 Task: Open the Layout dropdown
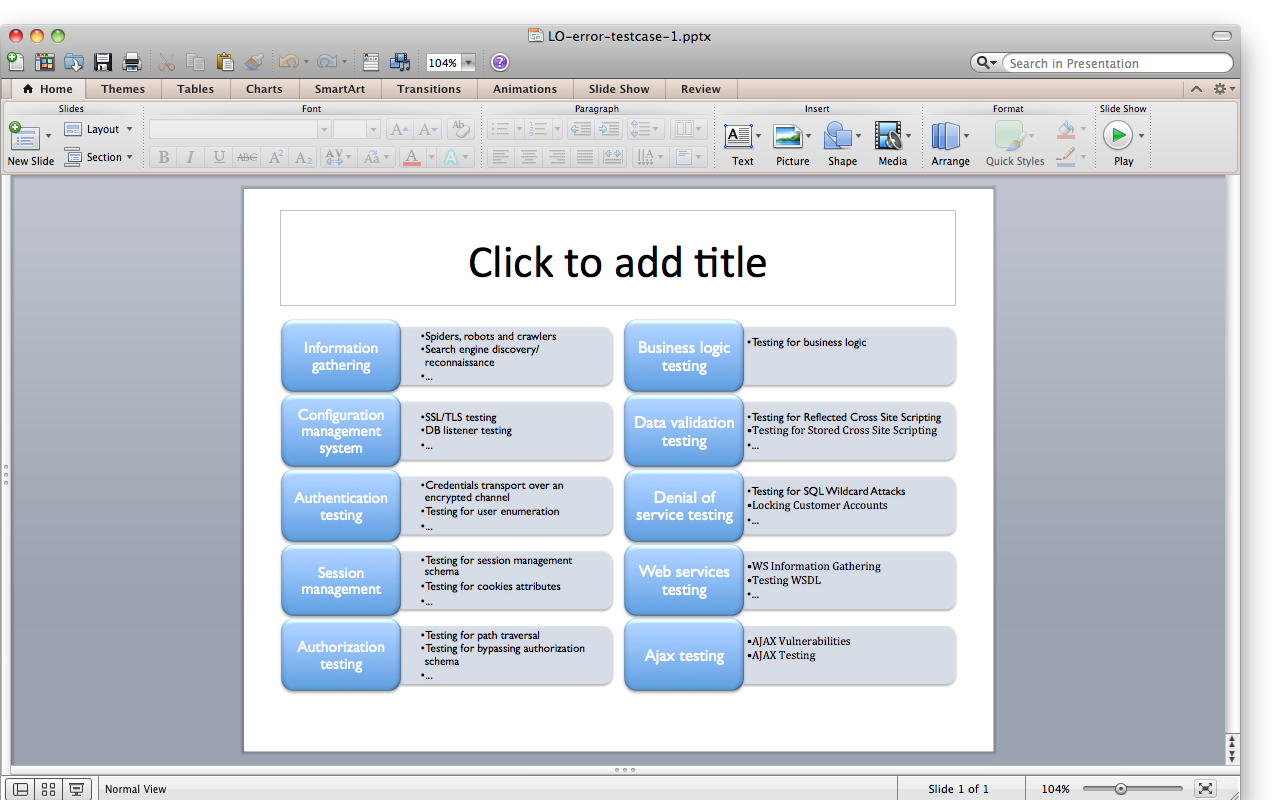tap(99, 128)
